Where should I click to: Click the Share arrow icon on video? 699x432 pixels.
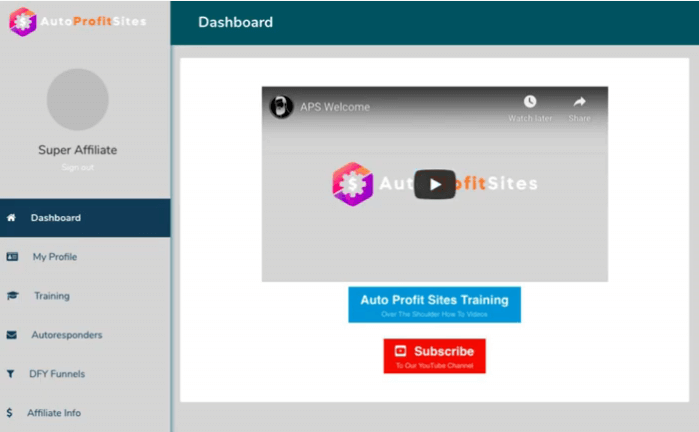[580, 102]
